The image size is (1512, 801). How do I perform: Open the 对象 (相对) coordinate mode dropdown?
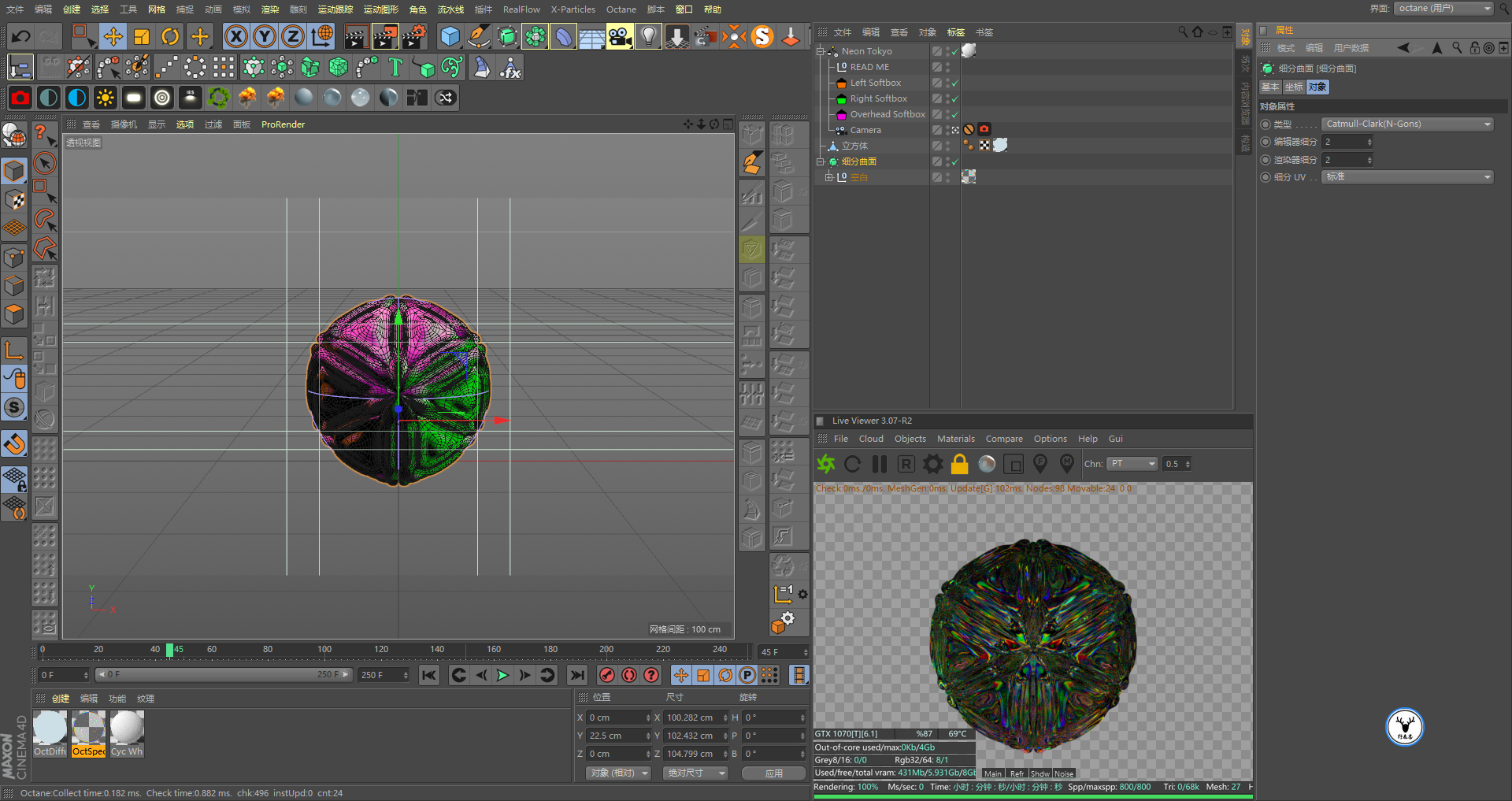click(x=619, y=773)
